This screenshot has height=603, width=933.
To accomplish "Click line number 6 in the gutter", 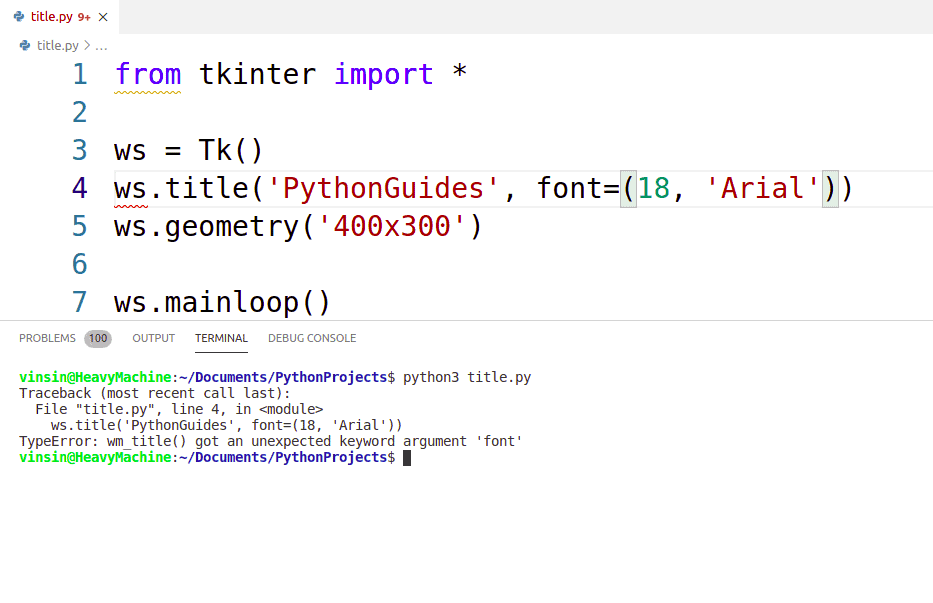I will 80,265.
